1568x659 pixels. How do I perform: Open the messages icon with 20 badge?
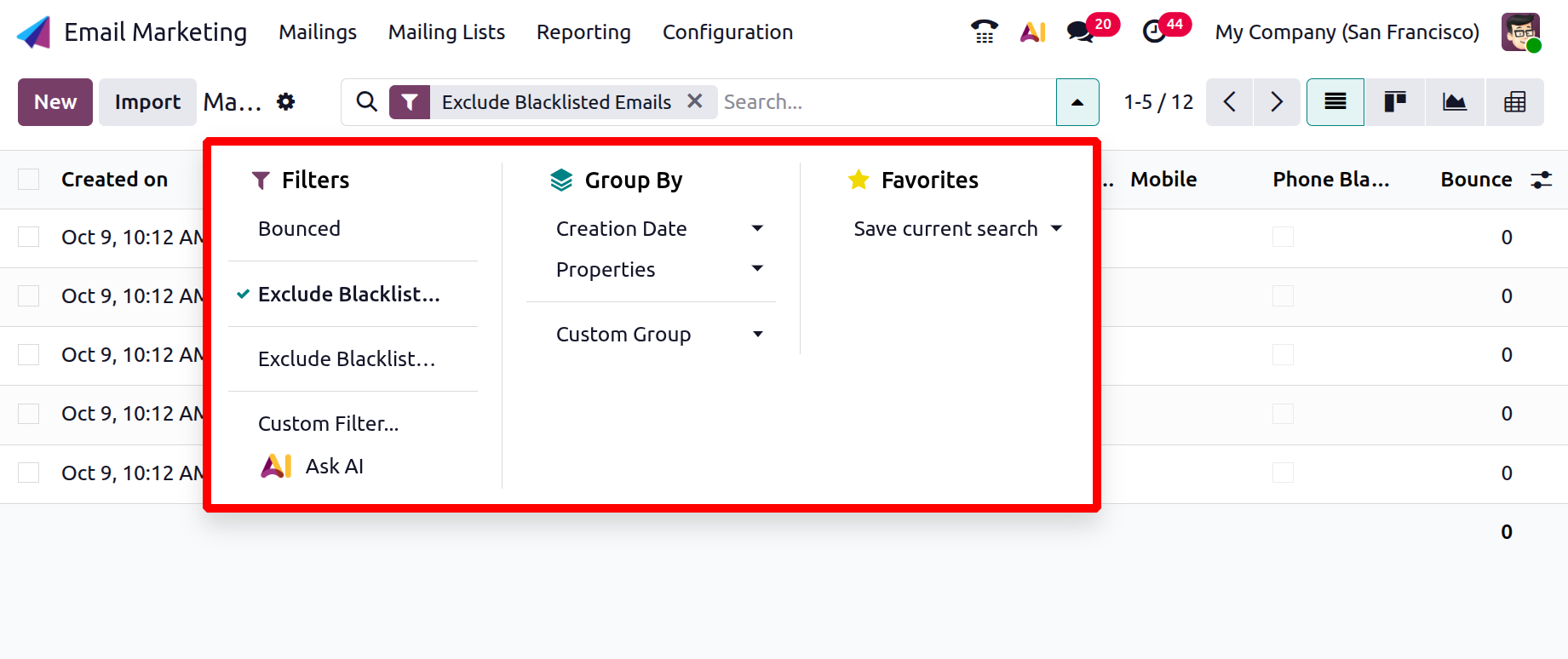click(x=1082, y=32)
